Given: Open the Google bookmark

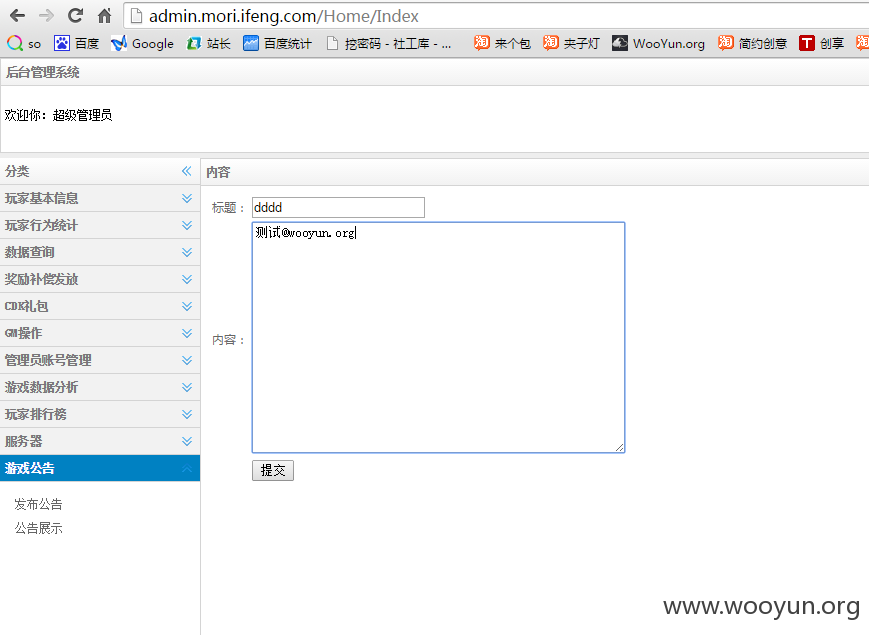Looking at the screenshot, I should click(x=142, y=43).
